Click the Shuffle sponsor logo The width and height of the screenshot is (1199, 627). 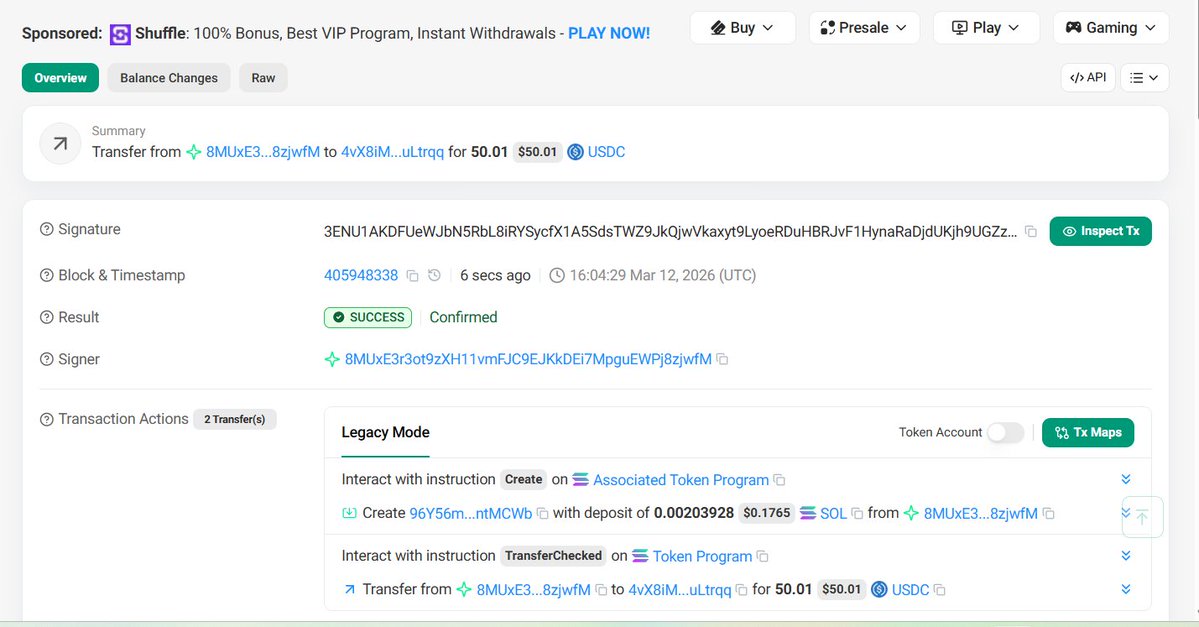tap(120, 34)
